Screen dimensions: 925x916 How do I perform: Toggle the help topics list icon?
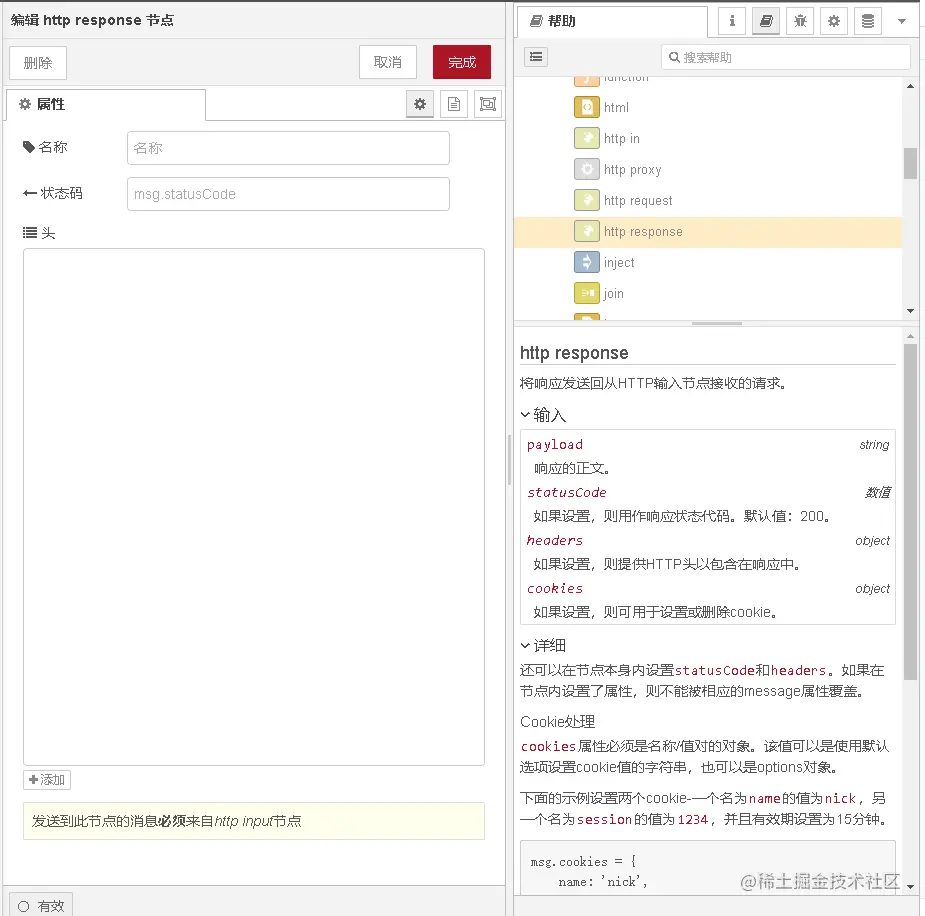coord(536,57)
